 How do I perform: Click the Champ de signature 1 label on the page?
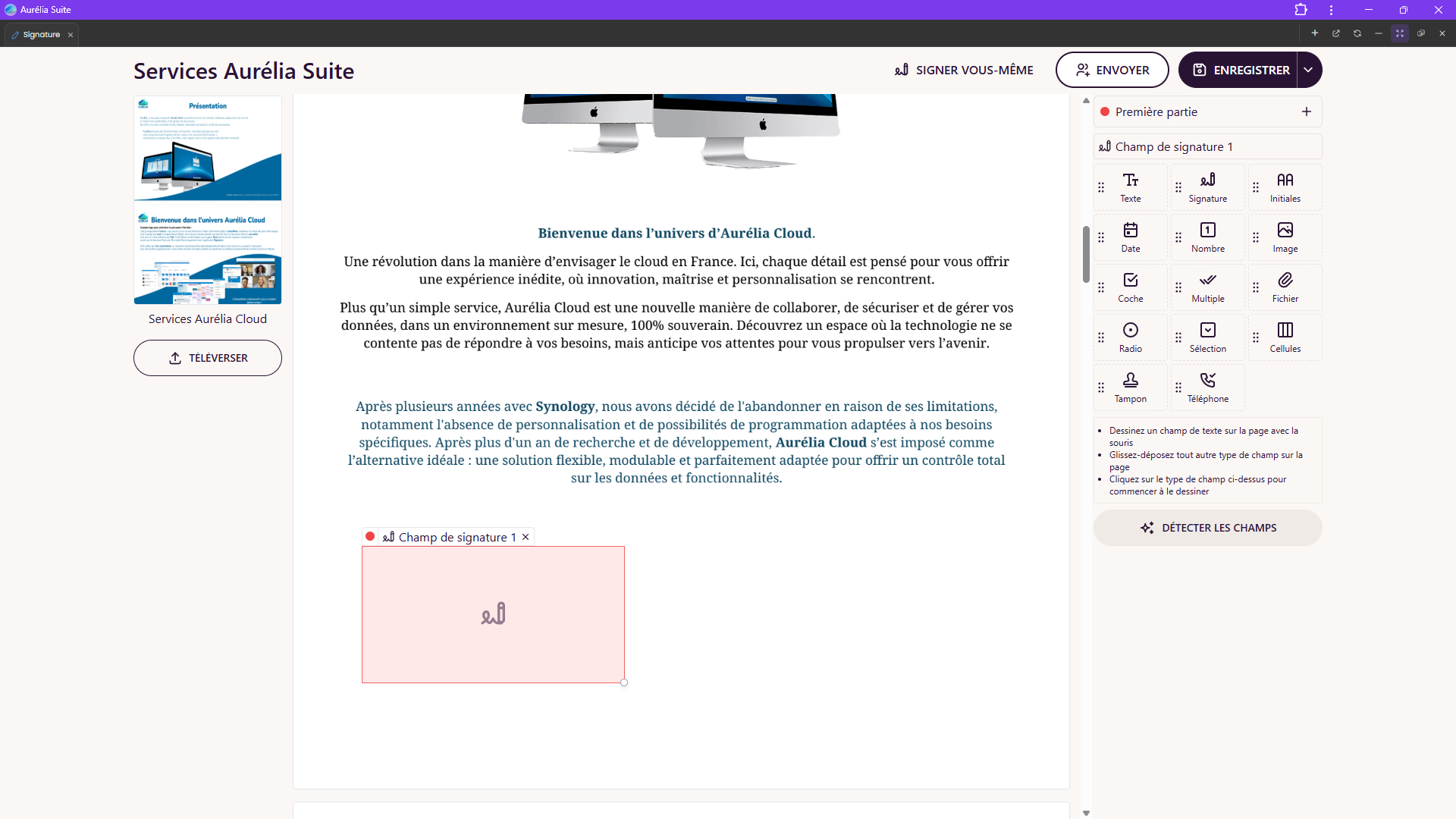coord(457,537)
